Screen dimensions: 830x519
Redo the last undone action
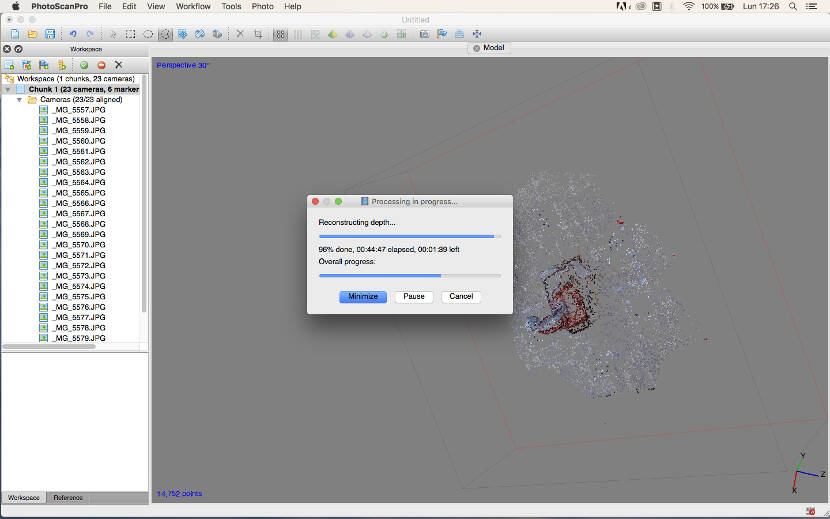90,34
